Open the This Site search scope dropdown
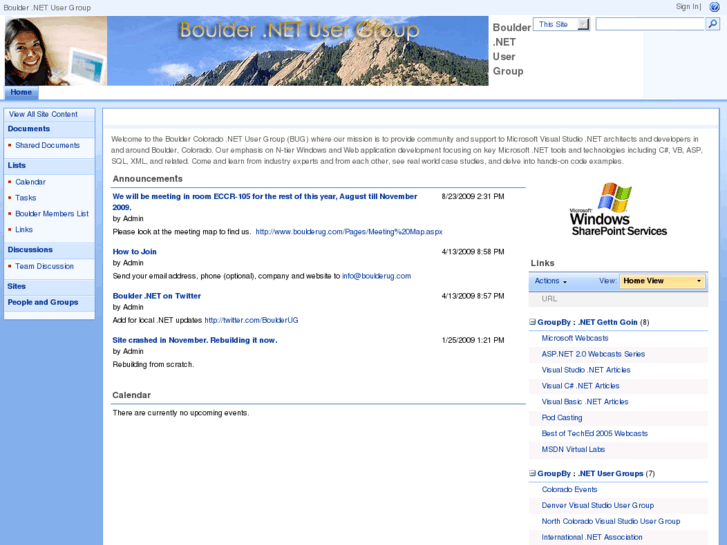The height and width of the screenshot is (545, 727). [x=583, y=24]
